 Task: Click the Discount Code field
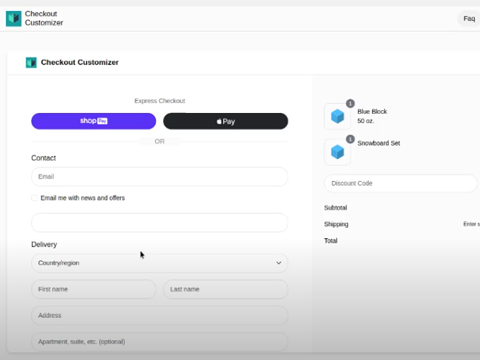[401, 183]
